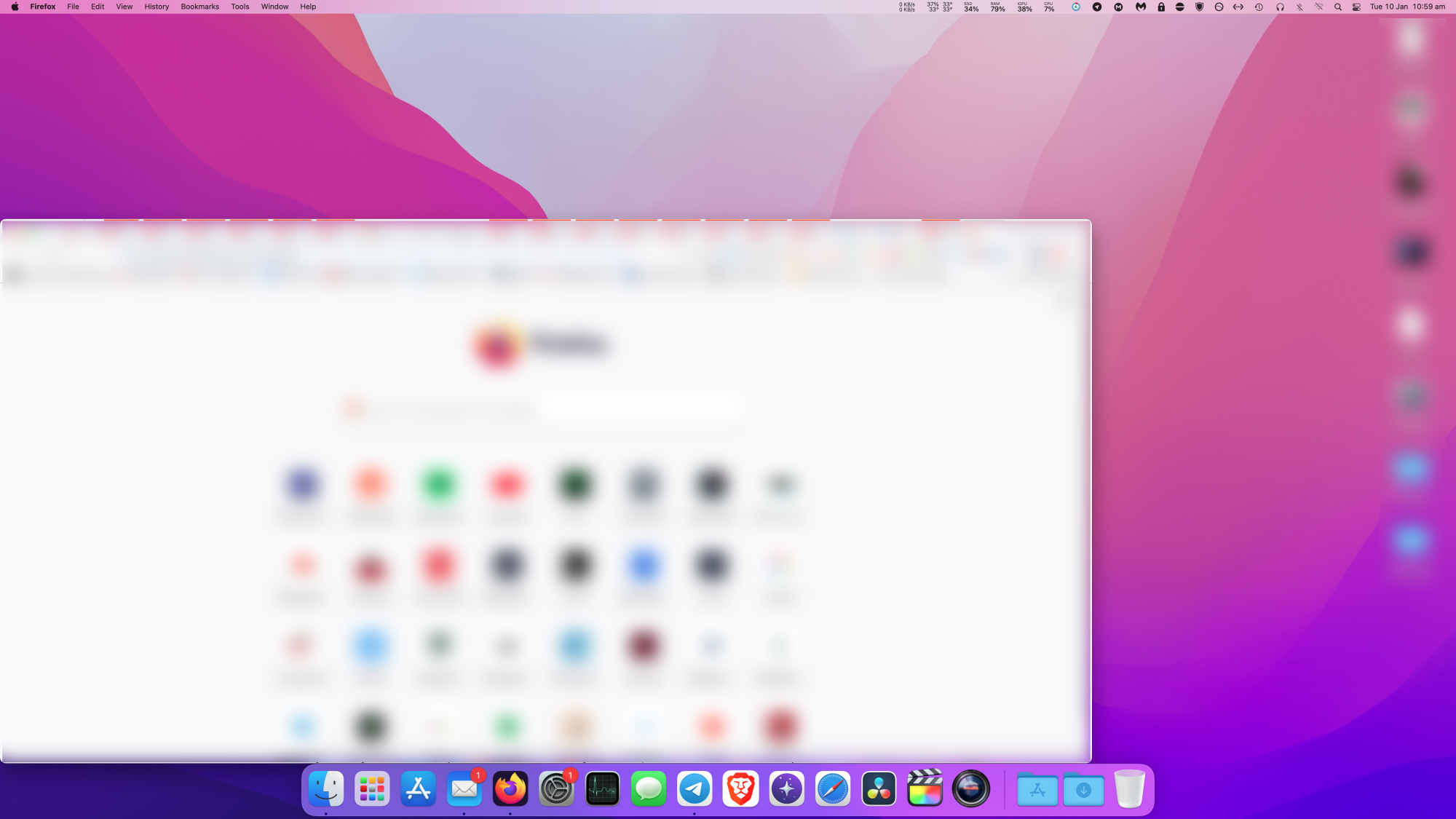The image size is (1456, 819).
Task: Expand the Downloads folder stack
Action: pyautogui.click(x=1083, y=788)
